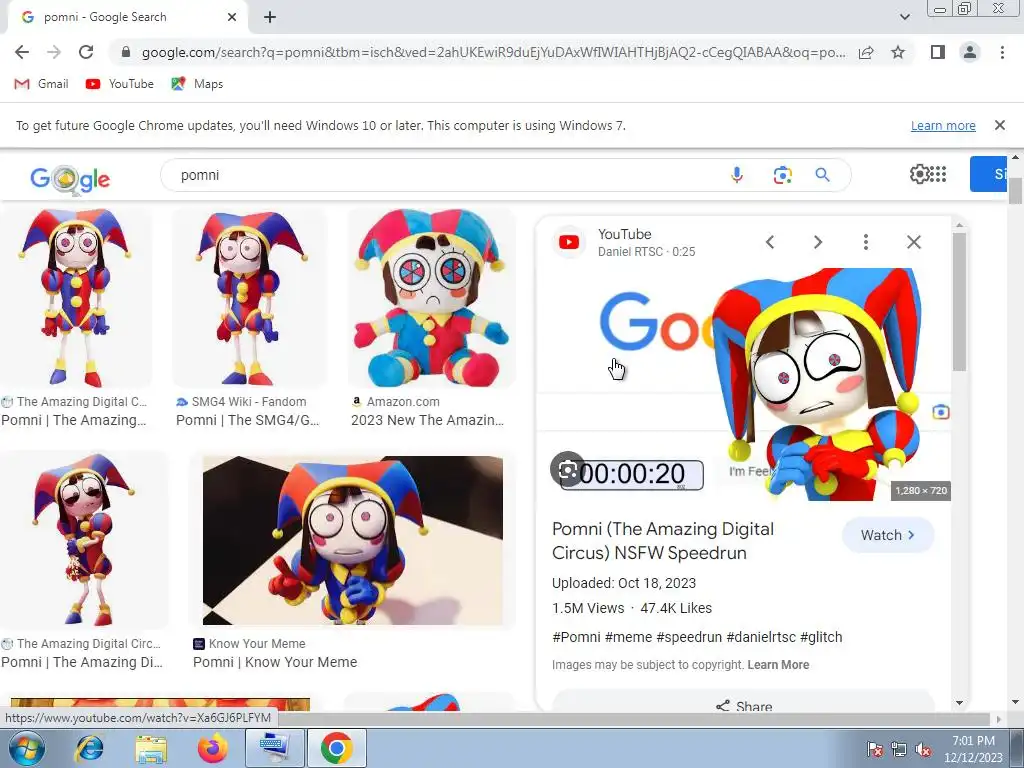Open the Chrome profile avatar
The width and height of the screenshot is (1024, 768).
970,52
